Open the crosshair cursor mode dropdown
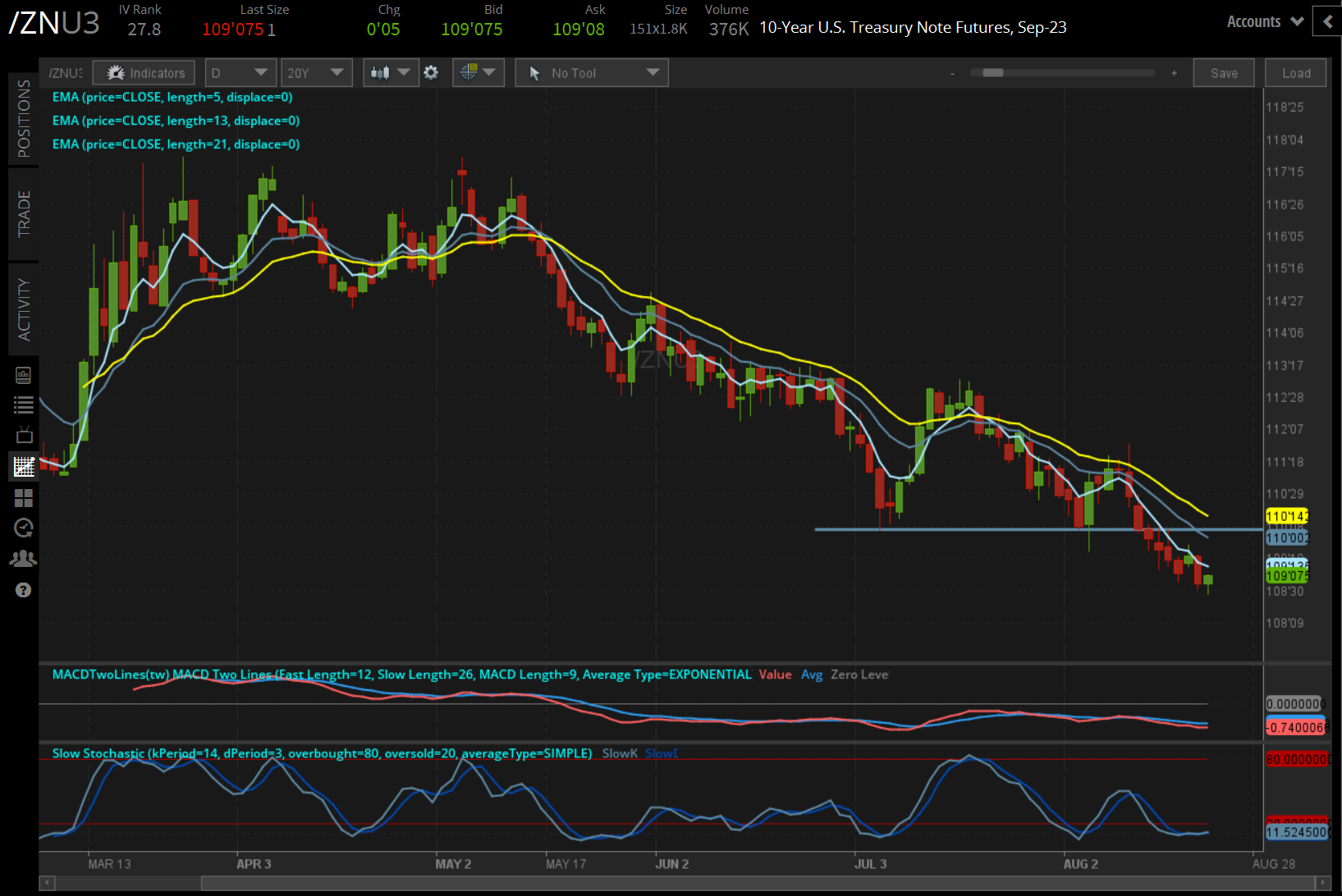Screen dimensions: 1342x896 click(478, 73)
